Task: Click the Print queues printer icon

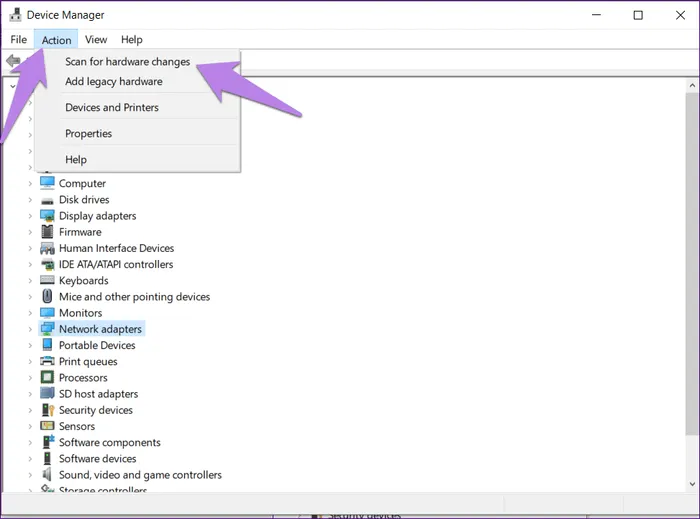Action: tap(47, 362)
